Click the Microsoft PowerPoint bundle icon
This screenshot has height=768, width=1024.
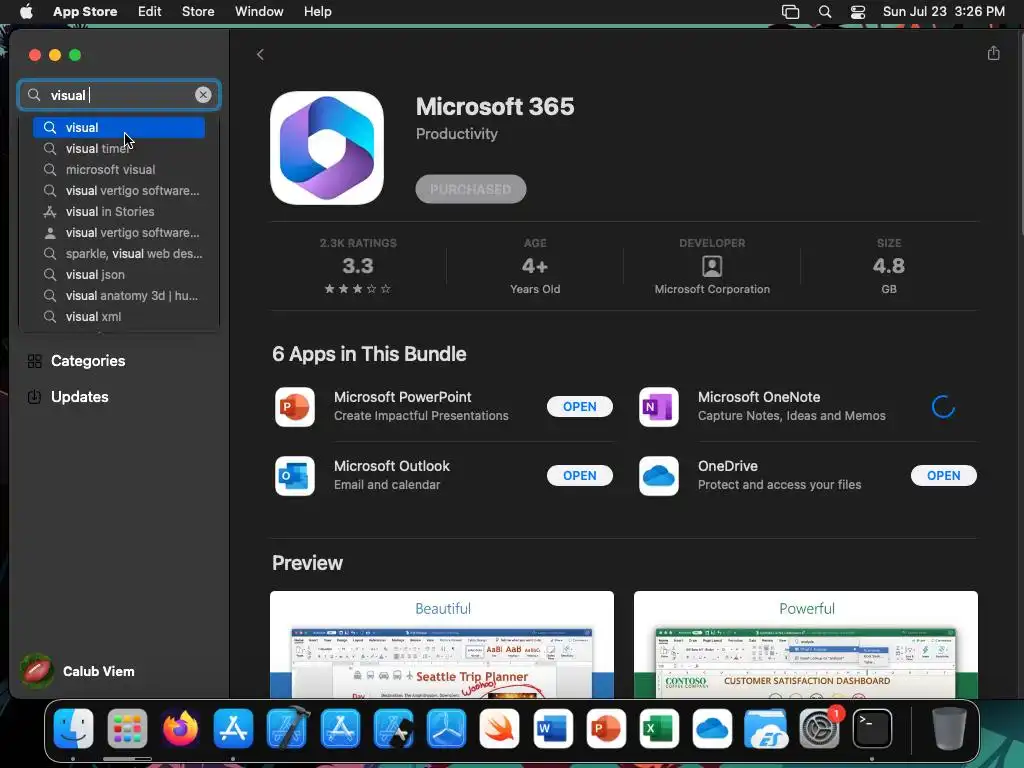pos(295,407)
